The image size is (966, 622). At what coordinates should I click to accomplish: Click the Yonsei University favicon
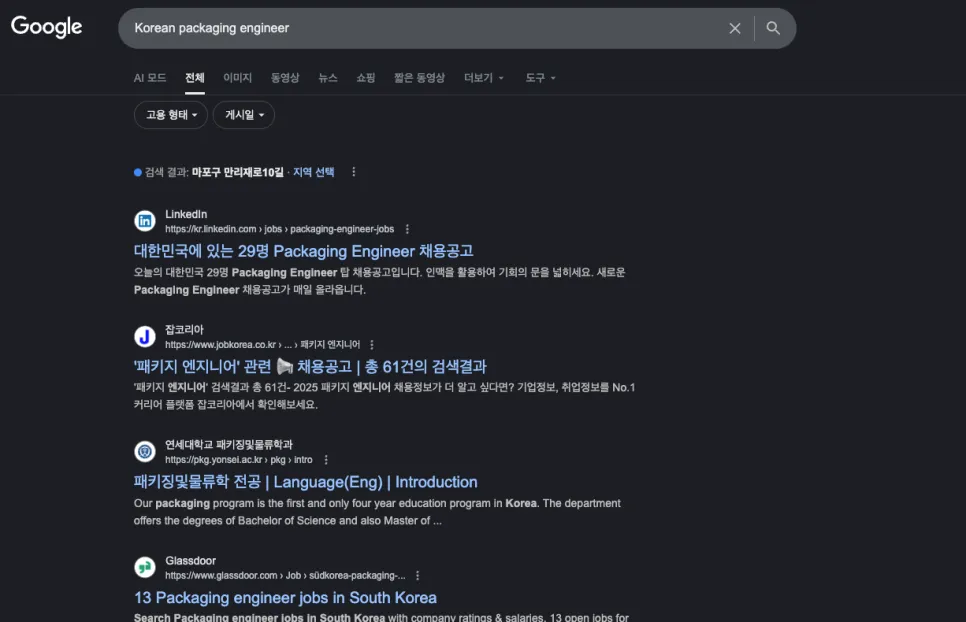145,451
